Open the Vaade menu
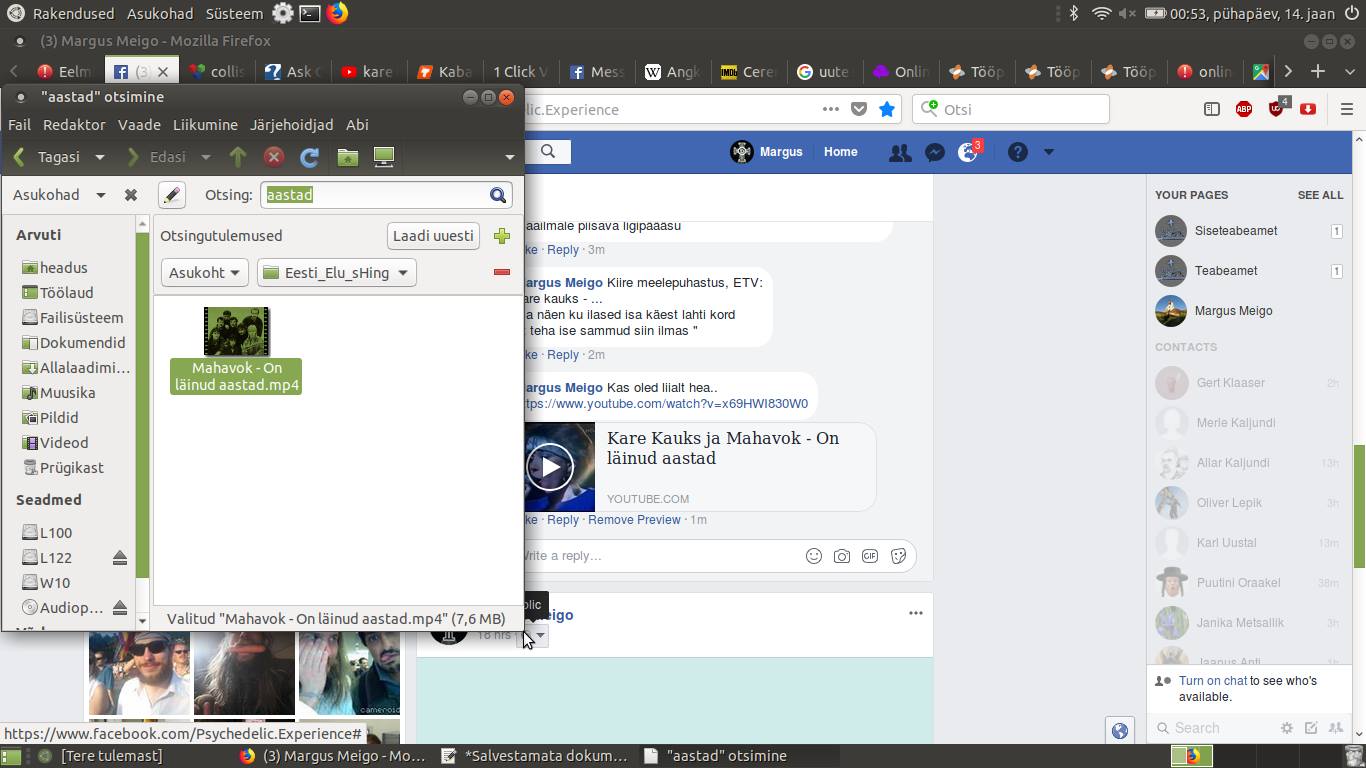 click(139, 125)
